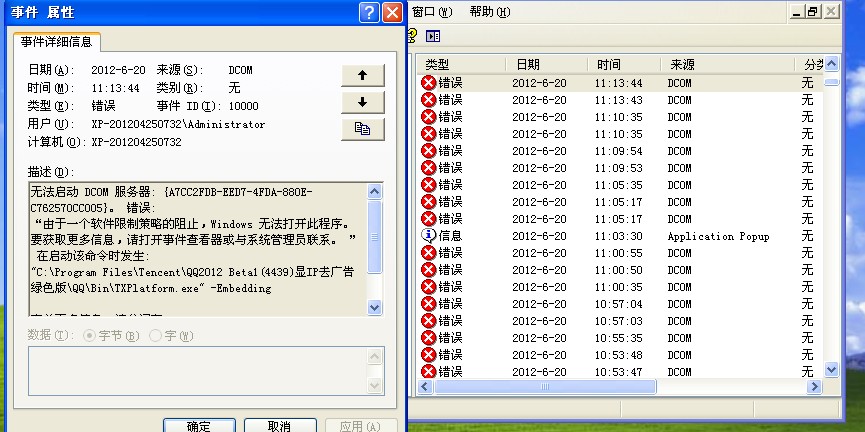Screen dimensions: 865x432
Task: Click the 11:09:53 event row time
Action: 618,168
